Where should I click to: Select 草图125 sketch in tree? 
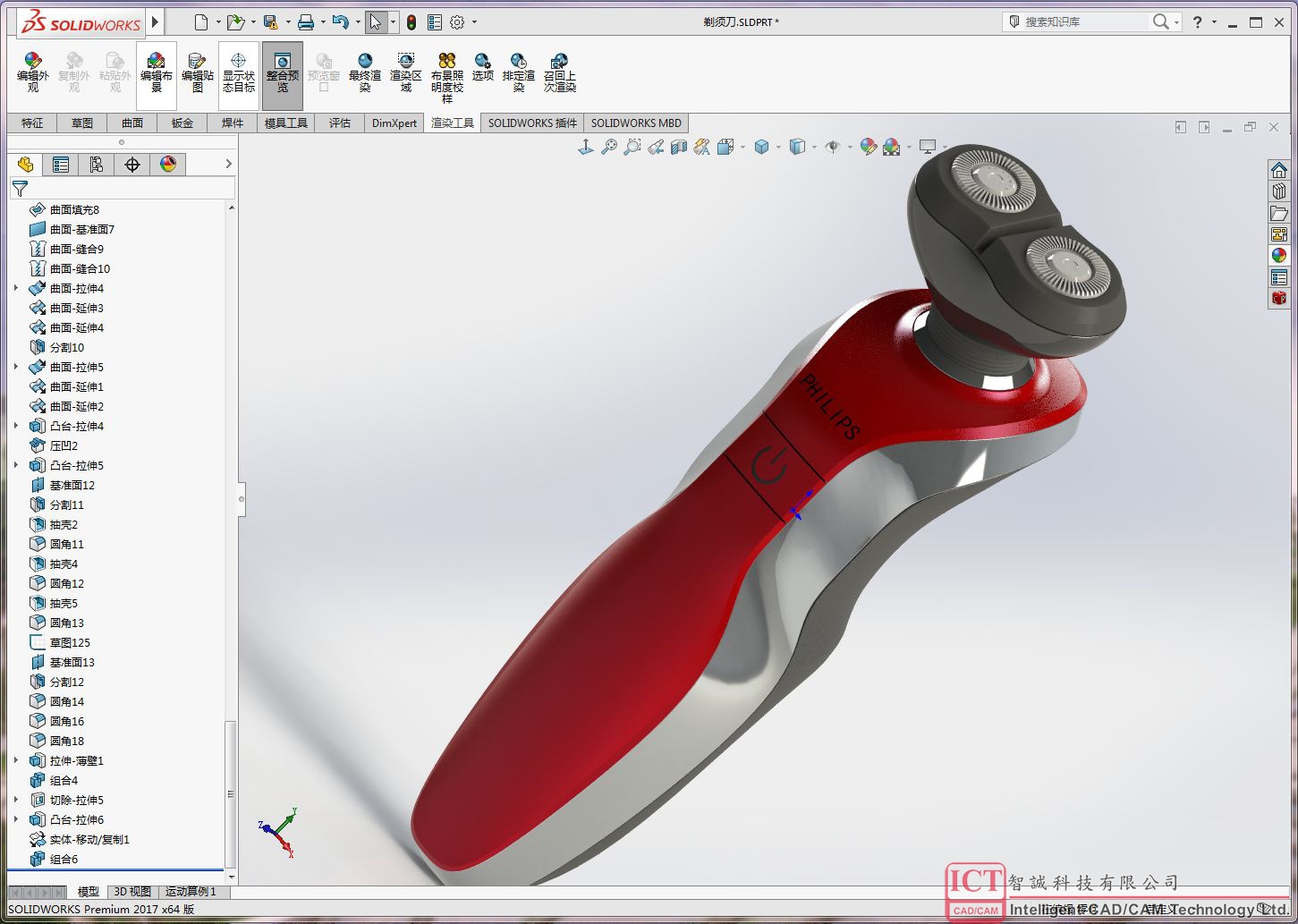click(x=60, y=642)
